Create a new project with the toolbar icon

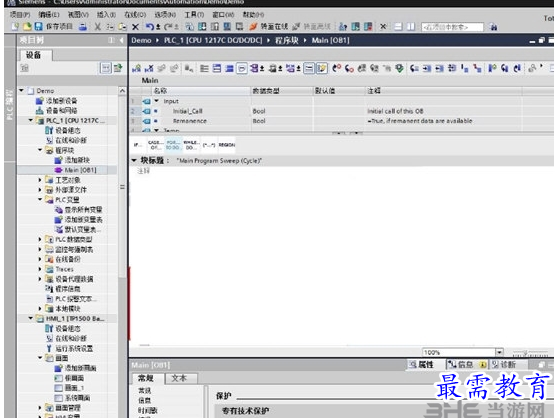(x=15, y=26)
